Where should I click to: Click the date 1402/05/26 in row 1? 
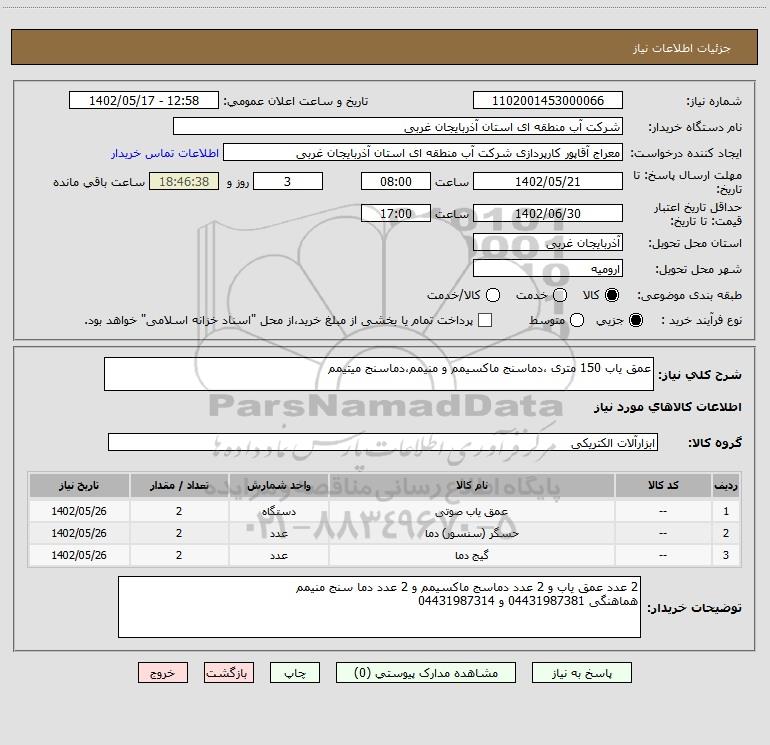click(79, 511)
